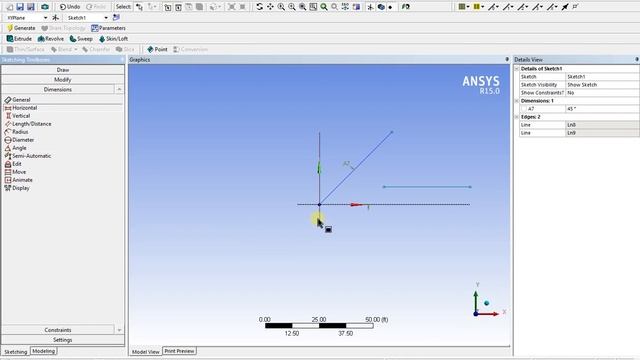Collapse the Edges: 2 group

517,117
